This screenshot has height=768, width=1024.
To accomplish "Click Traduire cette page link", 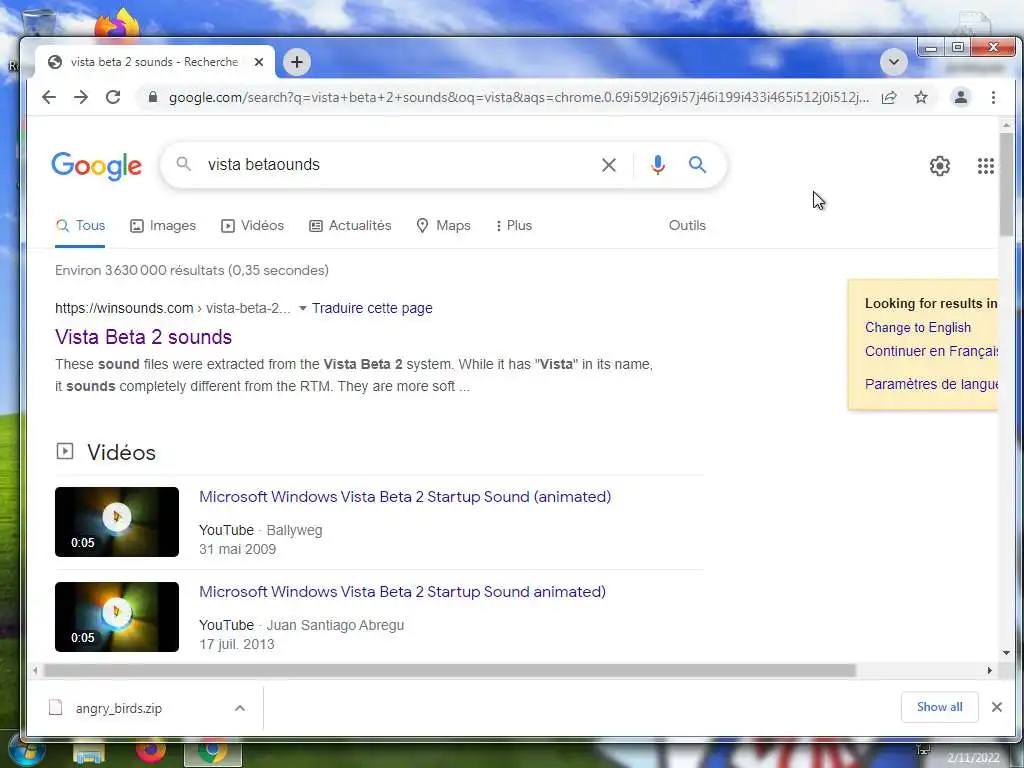I will point(372,308).
